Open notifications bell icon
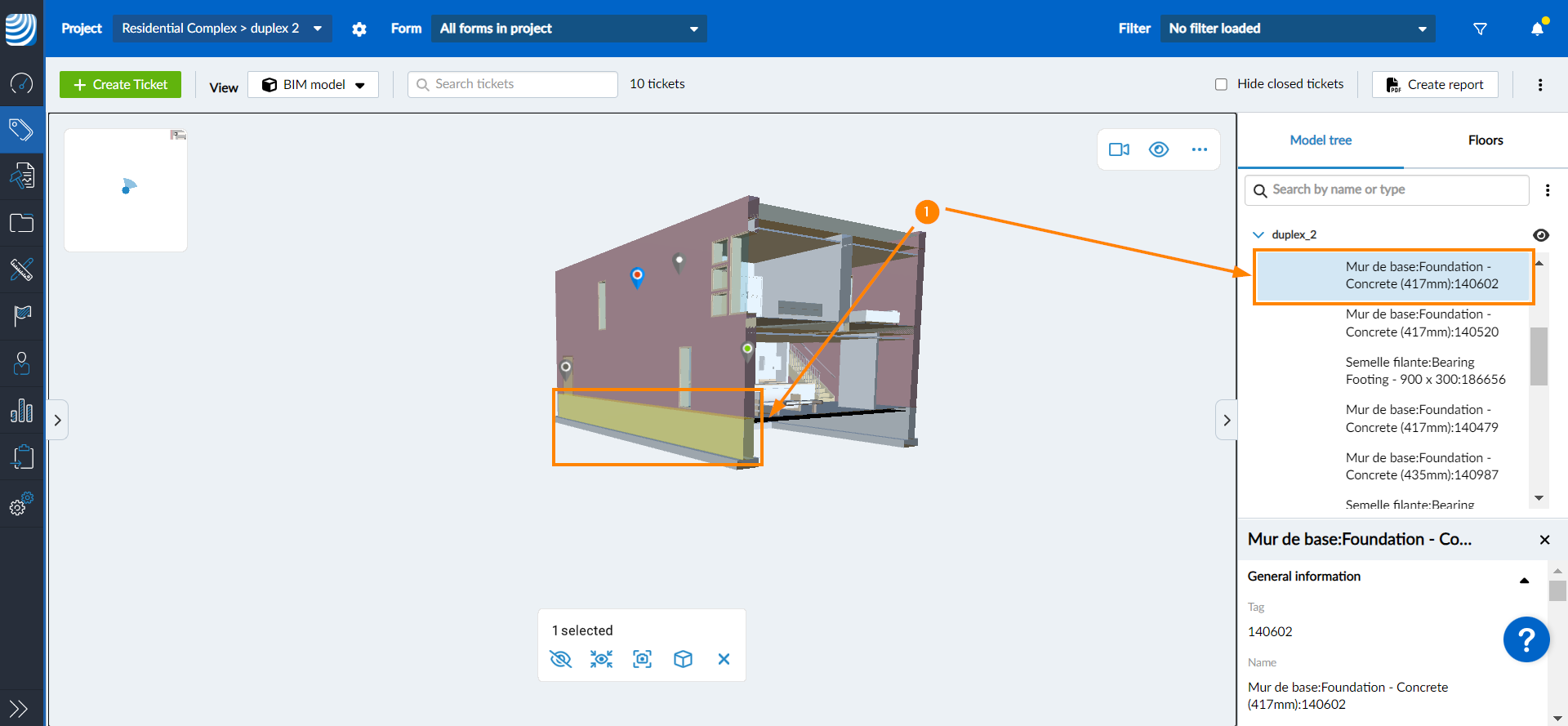The image size is (1568, 726). pyautogui.click(x=1537, y=29)
